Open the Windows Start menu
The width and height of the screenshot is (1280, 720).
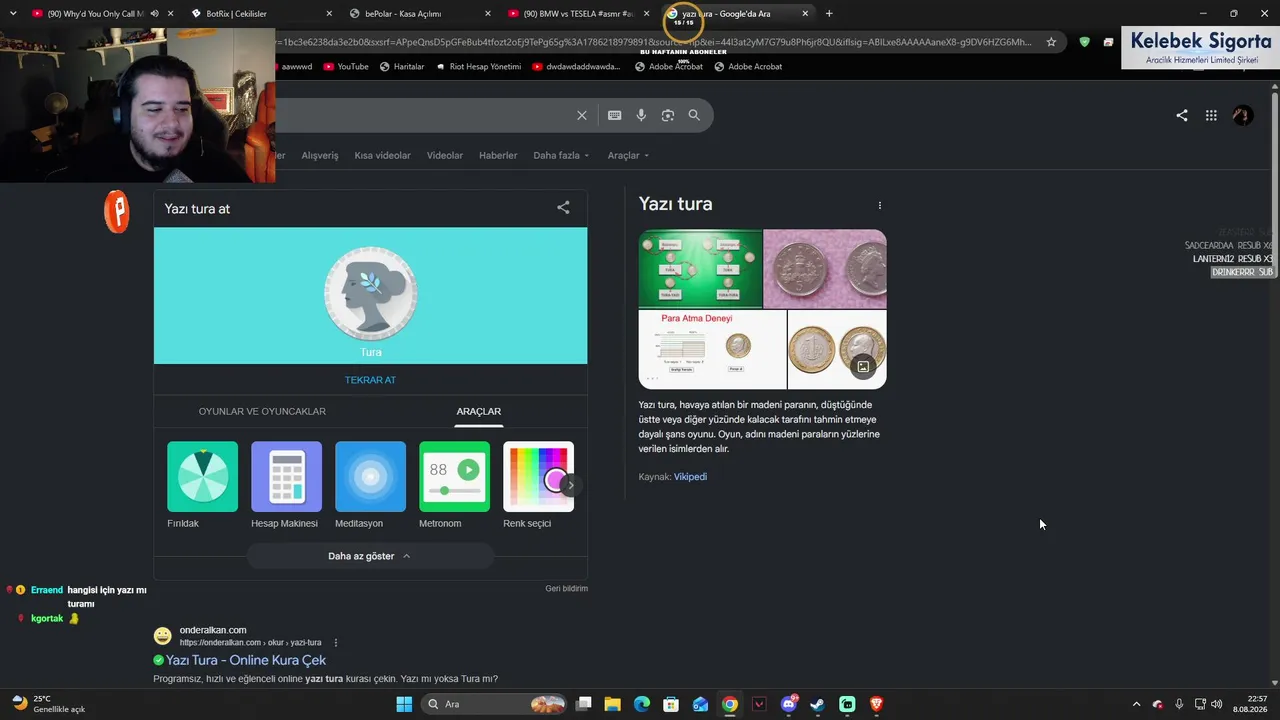click(x=404, y=704)
